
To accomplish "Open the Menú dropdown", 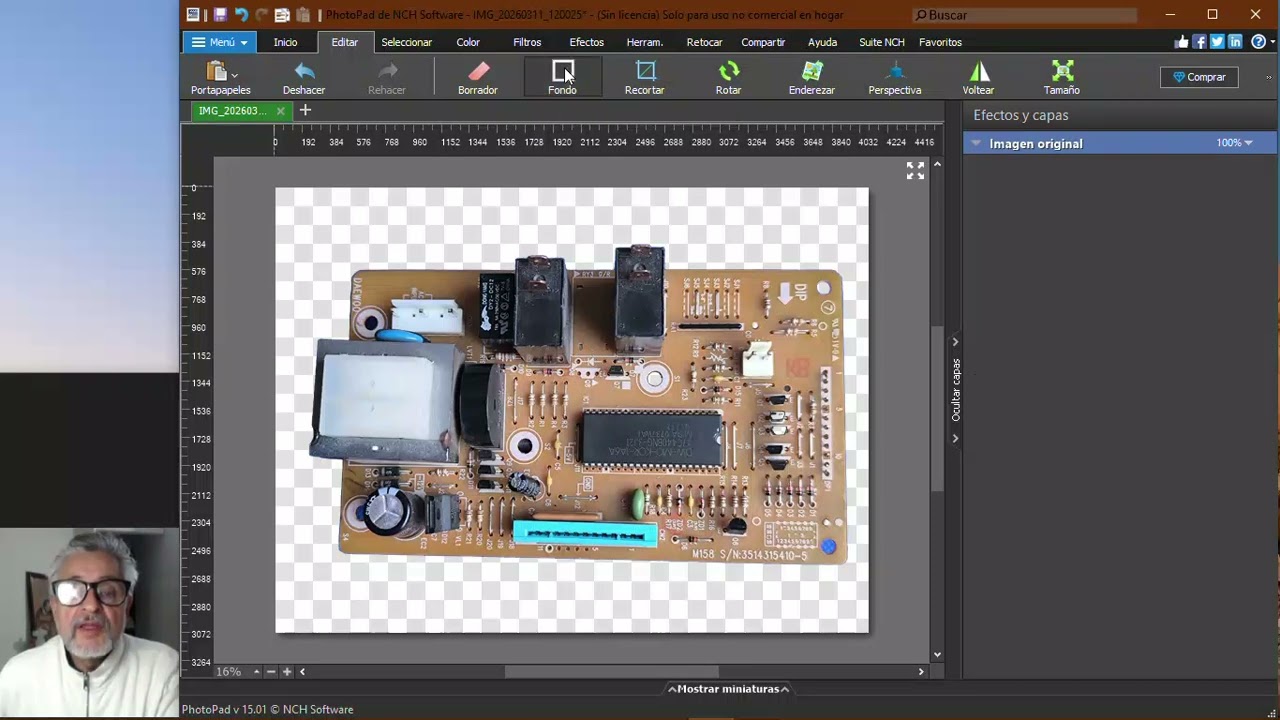I will click(x=219, y=42).
